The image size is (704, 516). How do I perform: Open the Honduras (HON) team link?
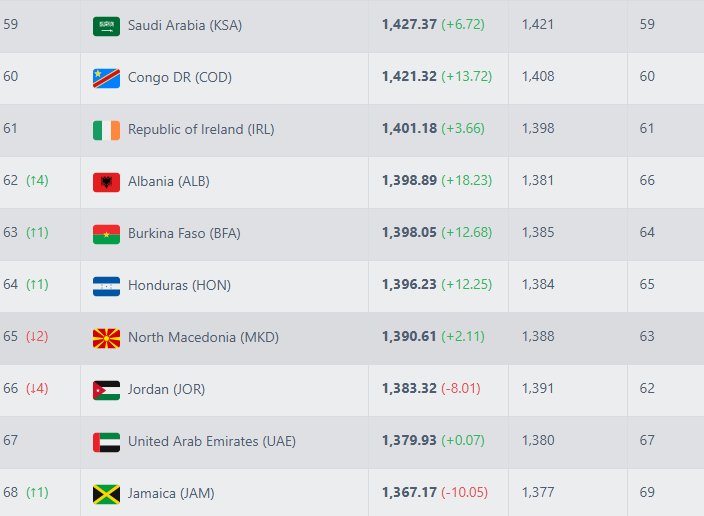click(x=179, y=286)
